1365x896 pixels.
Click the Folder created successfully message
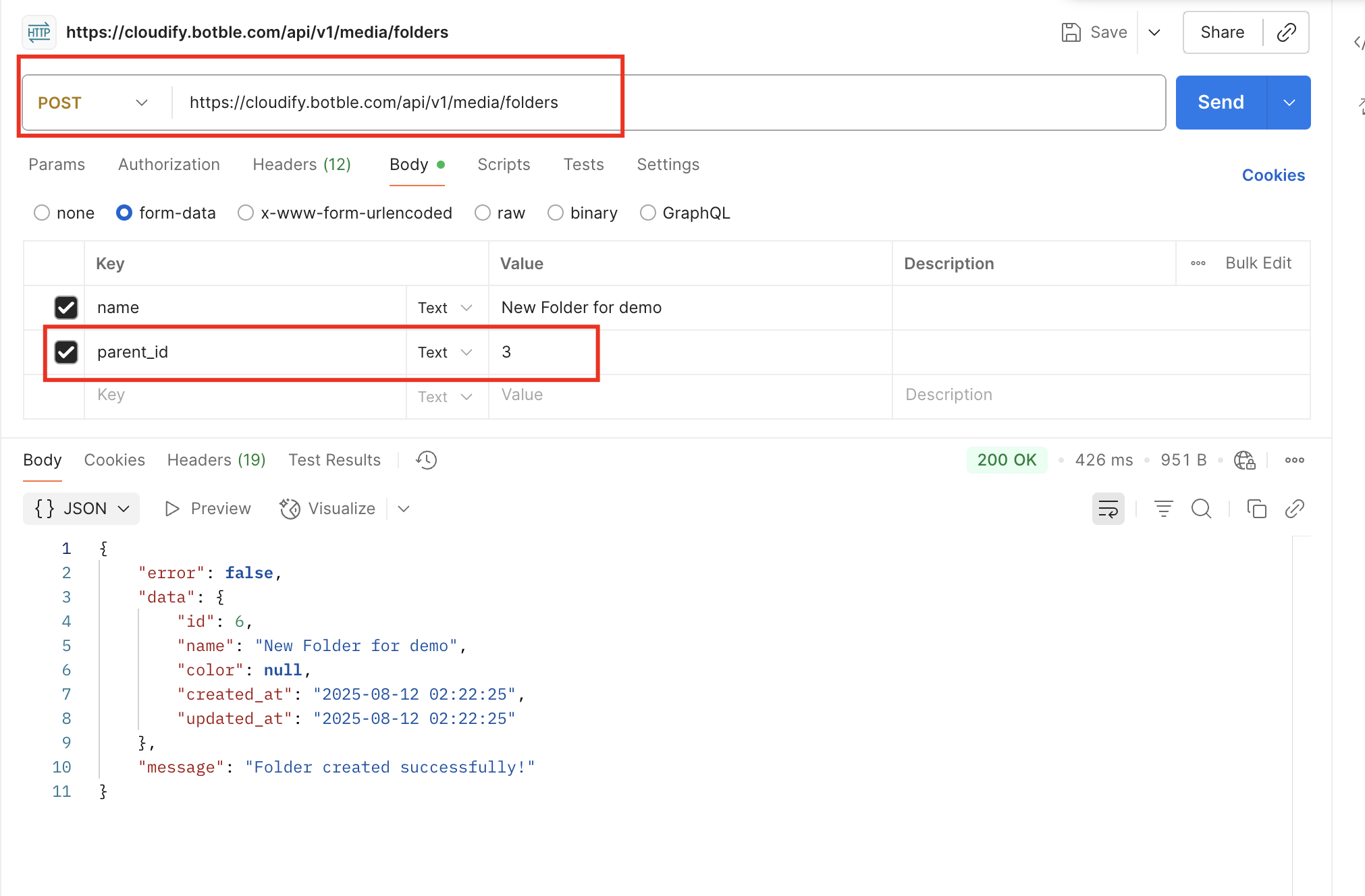[390, 768]
